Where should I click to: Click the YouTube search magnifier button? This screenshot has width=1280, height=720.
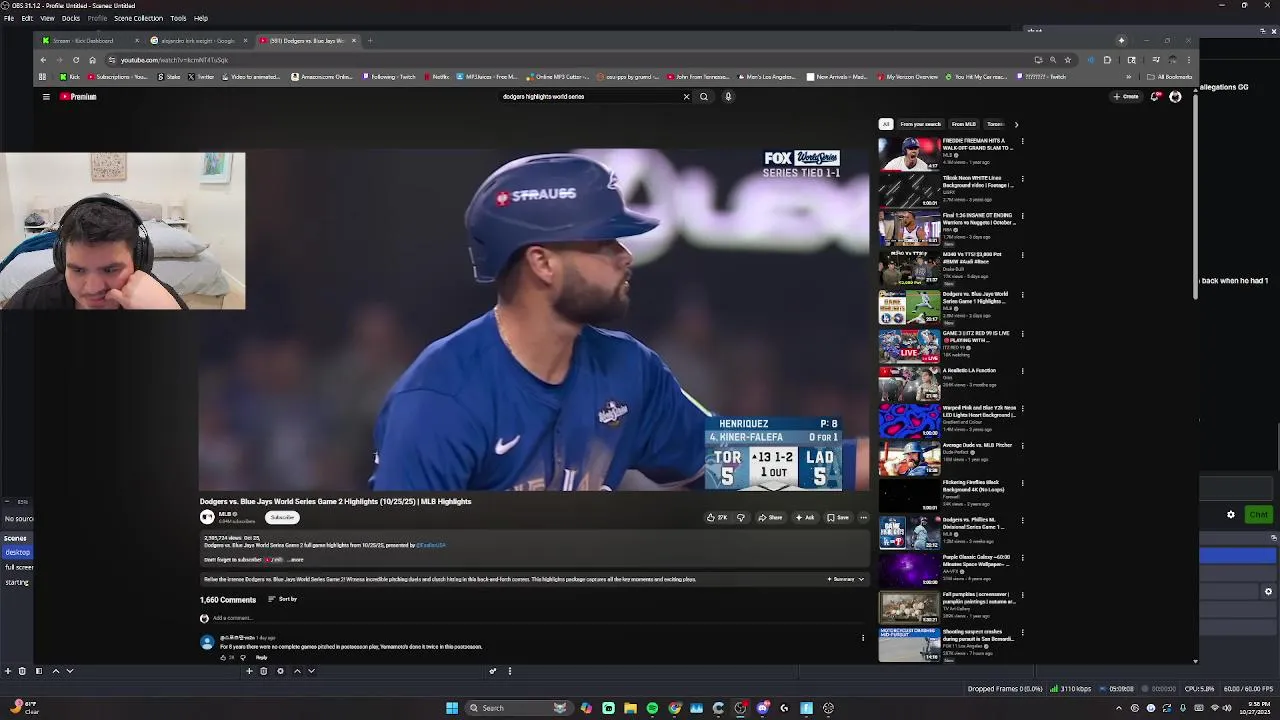(704, 97)
